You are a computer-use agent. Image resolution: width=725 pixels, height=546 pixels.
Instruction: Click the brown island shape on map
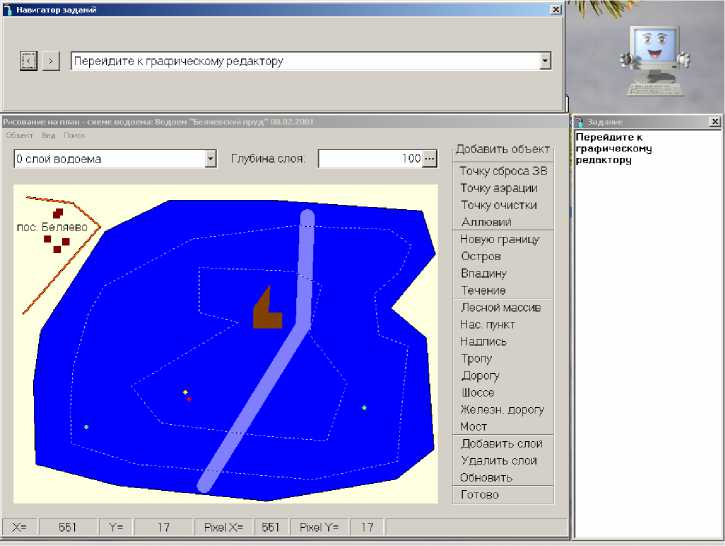click(266, 312)
